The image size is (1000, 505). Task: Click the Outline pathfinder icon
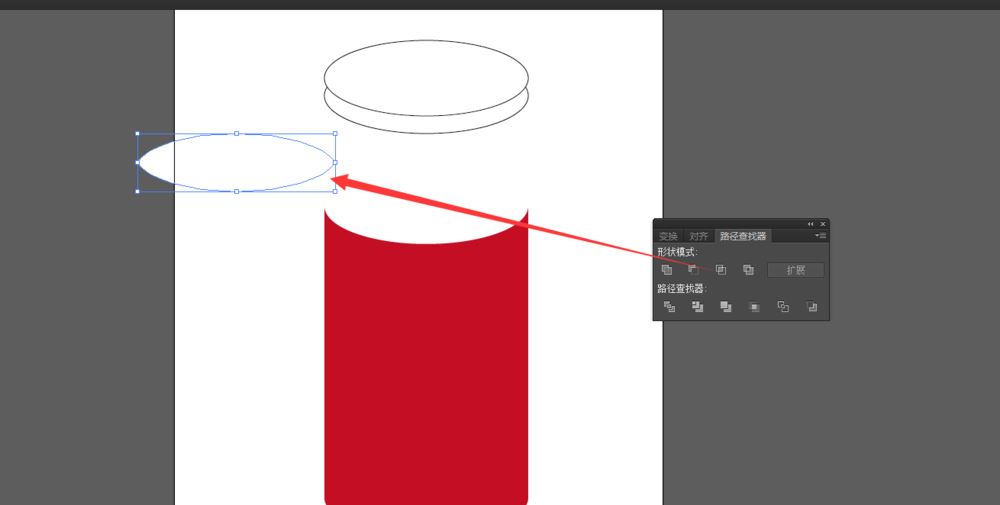[x=783, y=307]
